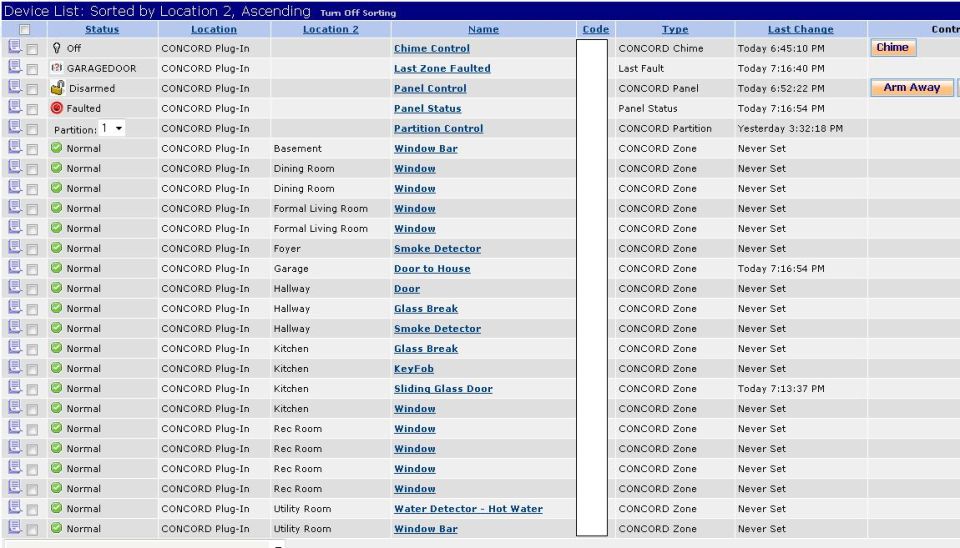Open the log icon for the Basement Window Bar row
960x548 pixels.
pos(15,148)
